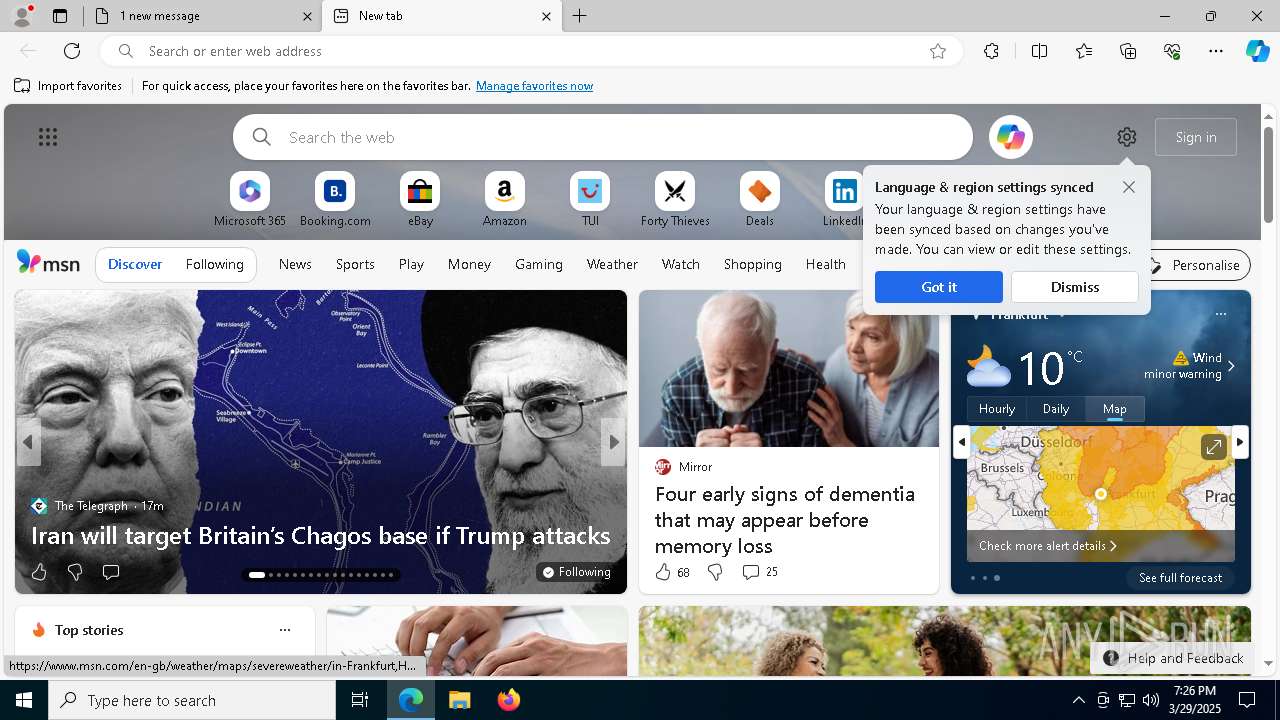Screen dimensions: 1280x720
Task: Open Edge Settings and more menu
Action: pyautogui.click(x=1216, y=51)
